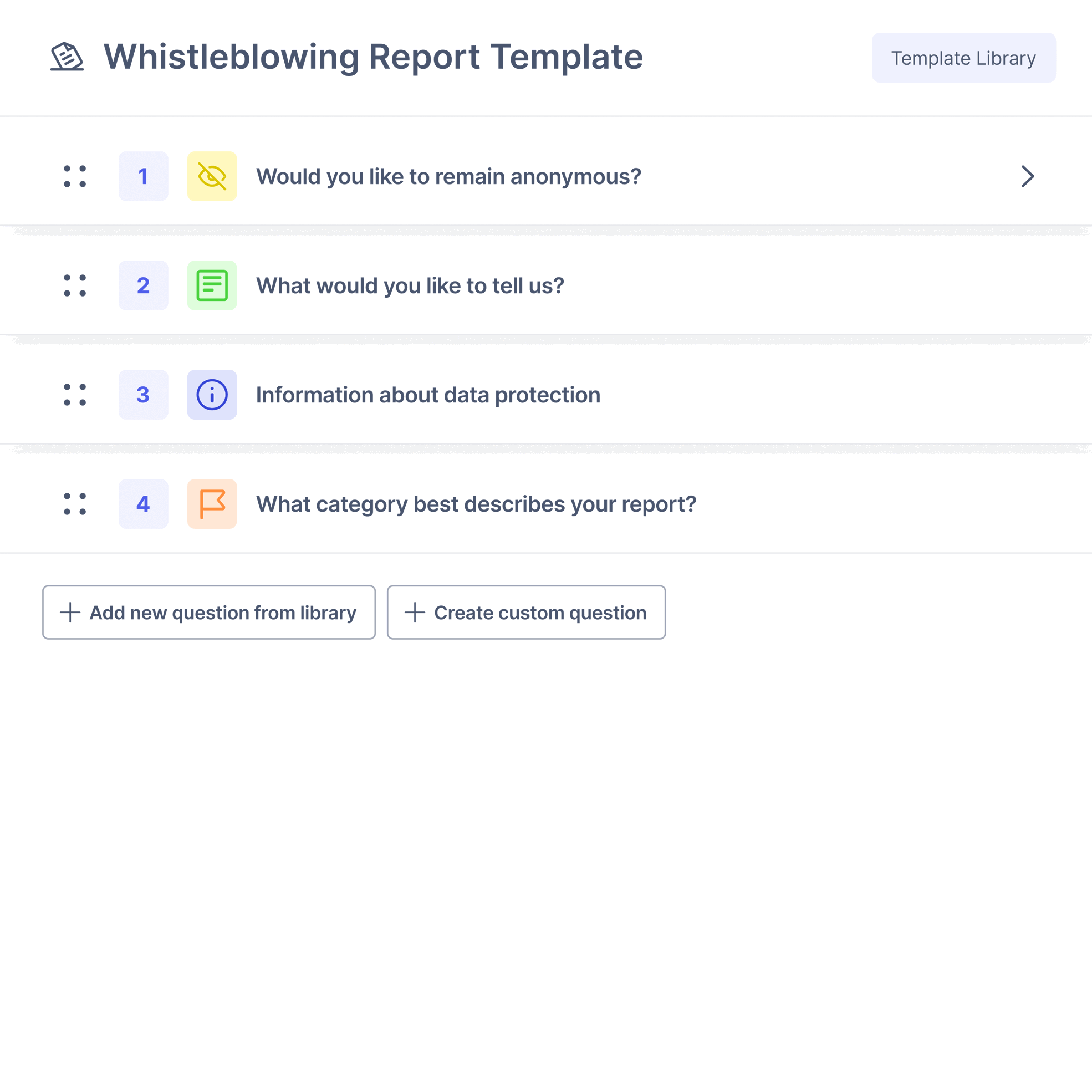Click the plus icon in Create custom question
The image size is (1092, 1092).
pos(415,612)
